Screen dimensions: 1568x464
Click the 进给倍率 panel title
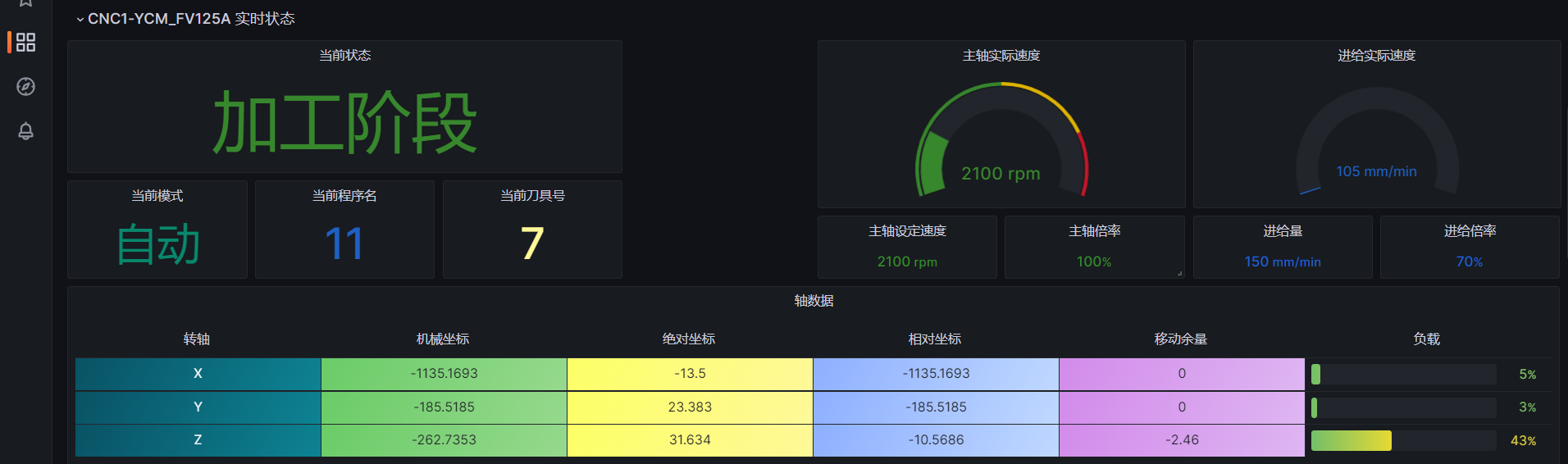coord(1470,231)
